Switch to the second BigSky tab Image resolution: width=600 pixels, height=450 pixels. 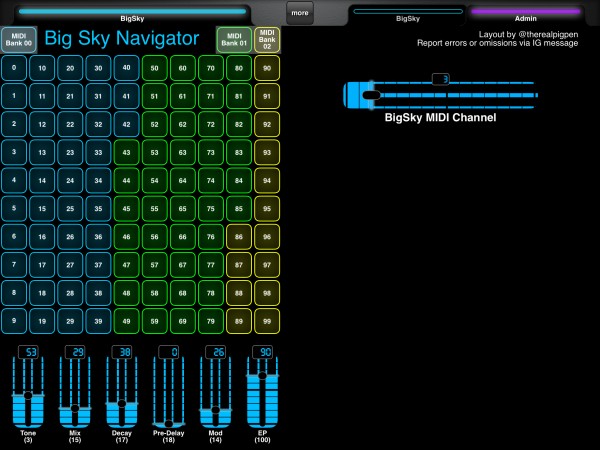[x=408, y=14]
